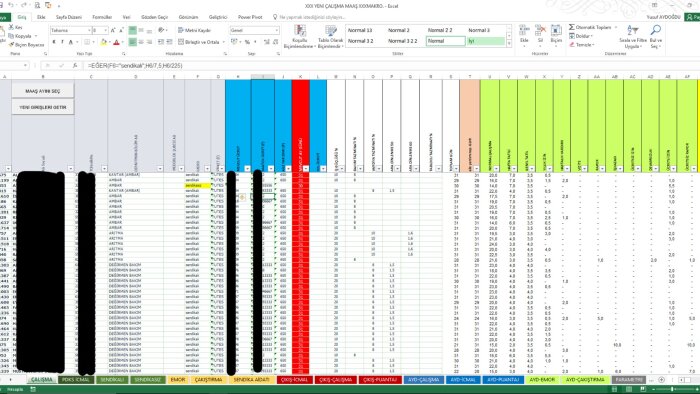Toggle left horizontal text alignment
700x394 pixels.
pyautogui.click(x=133, y=42)
